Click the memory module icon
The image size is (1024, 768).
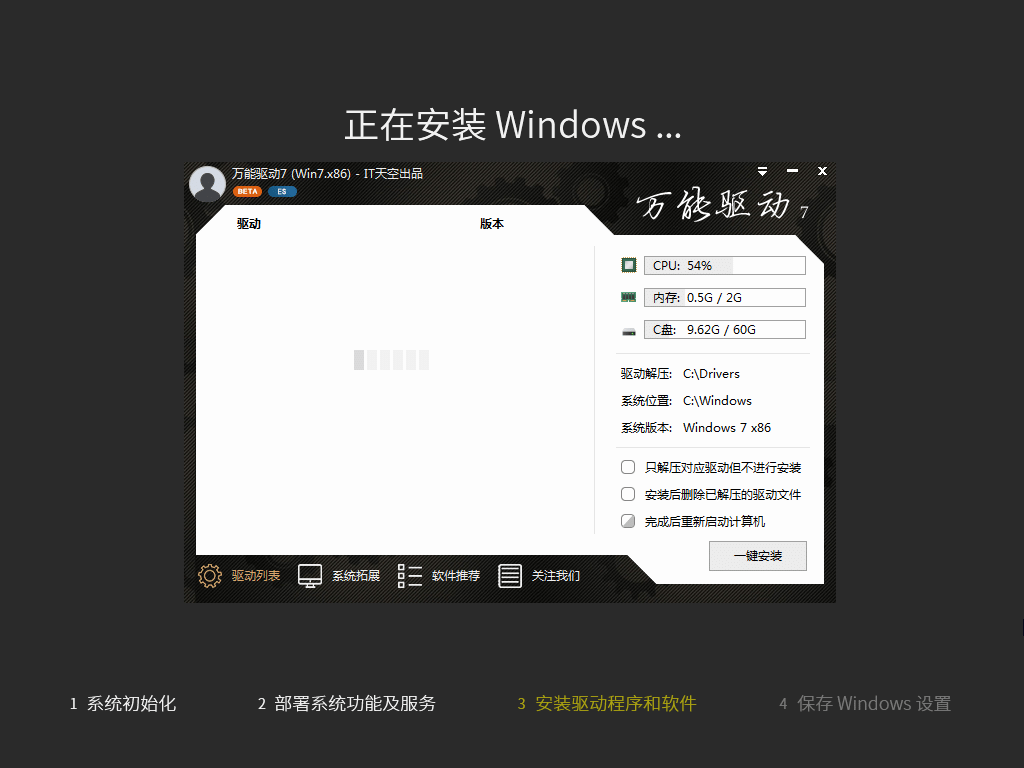pyautogui.click(x=628, y=297)
